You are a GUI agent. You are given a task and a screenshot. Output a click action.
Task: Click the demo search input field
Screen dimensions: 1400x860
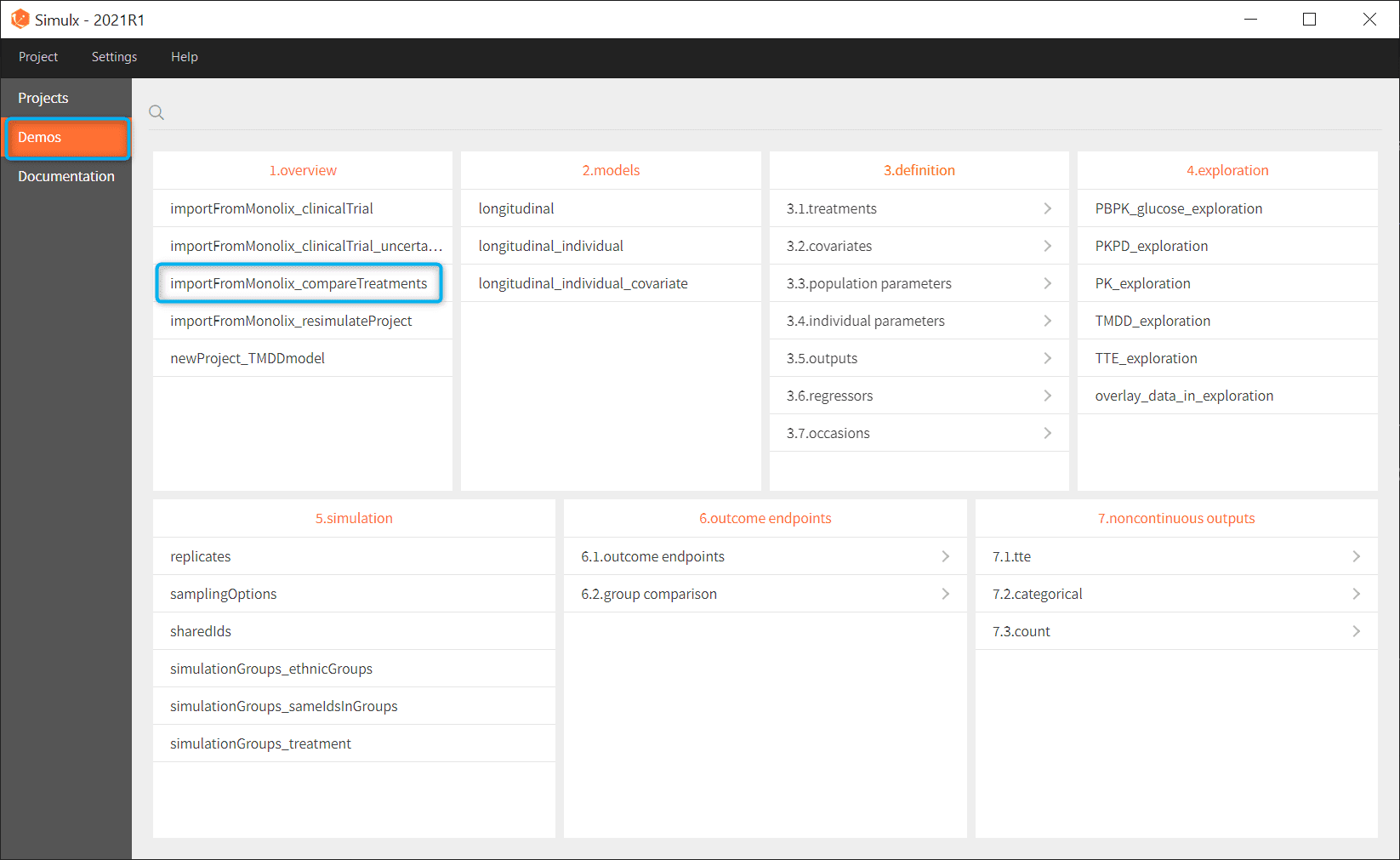pos(765,112)
